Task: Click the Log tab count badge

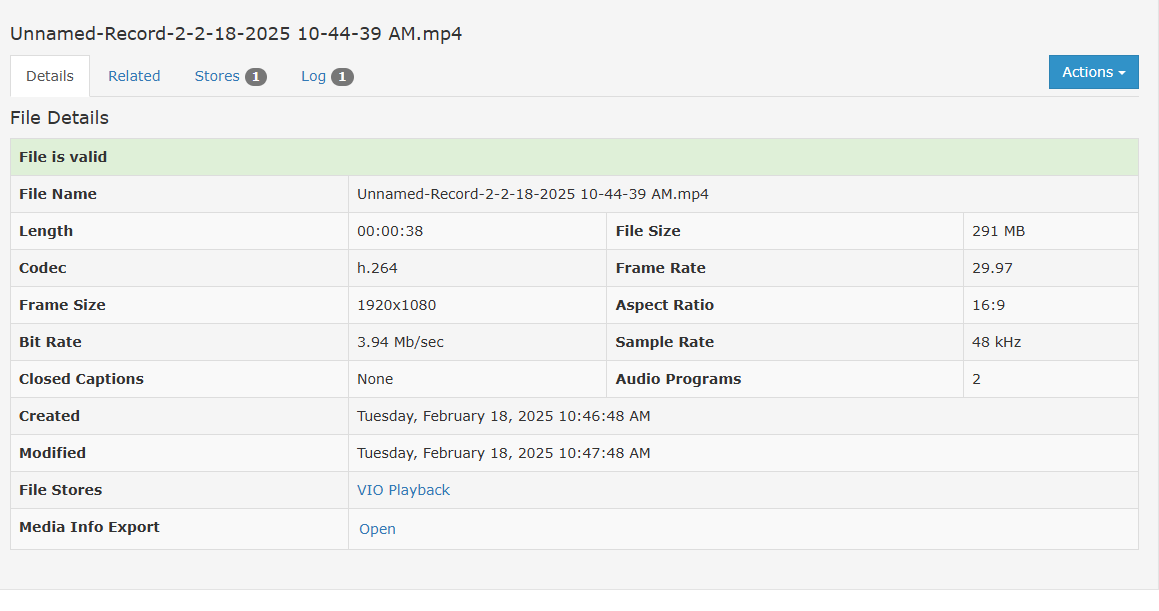Action: tap(341, 75)
